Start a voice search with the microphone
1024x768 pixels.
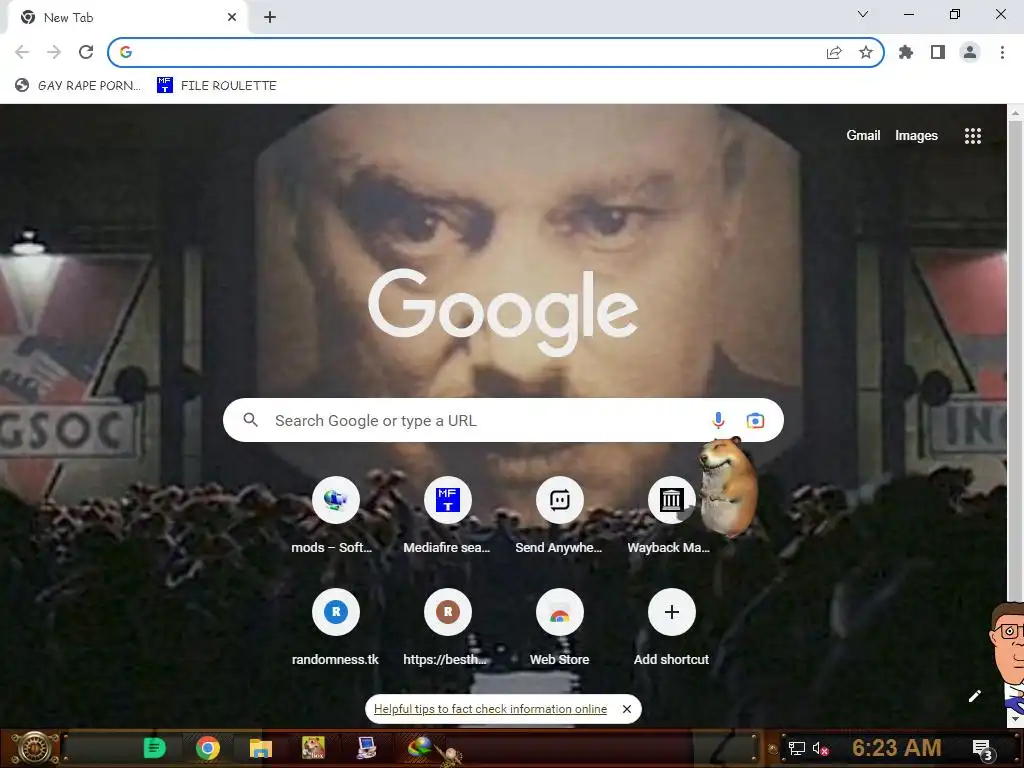tap(718, 421)
